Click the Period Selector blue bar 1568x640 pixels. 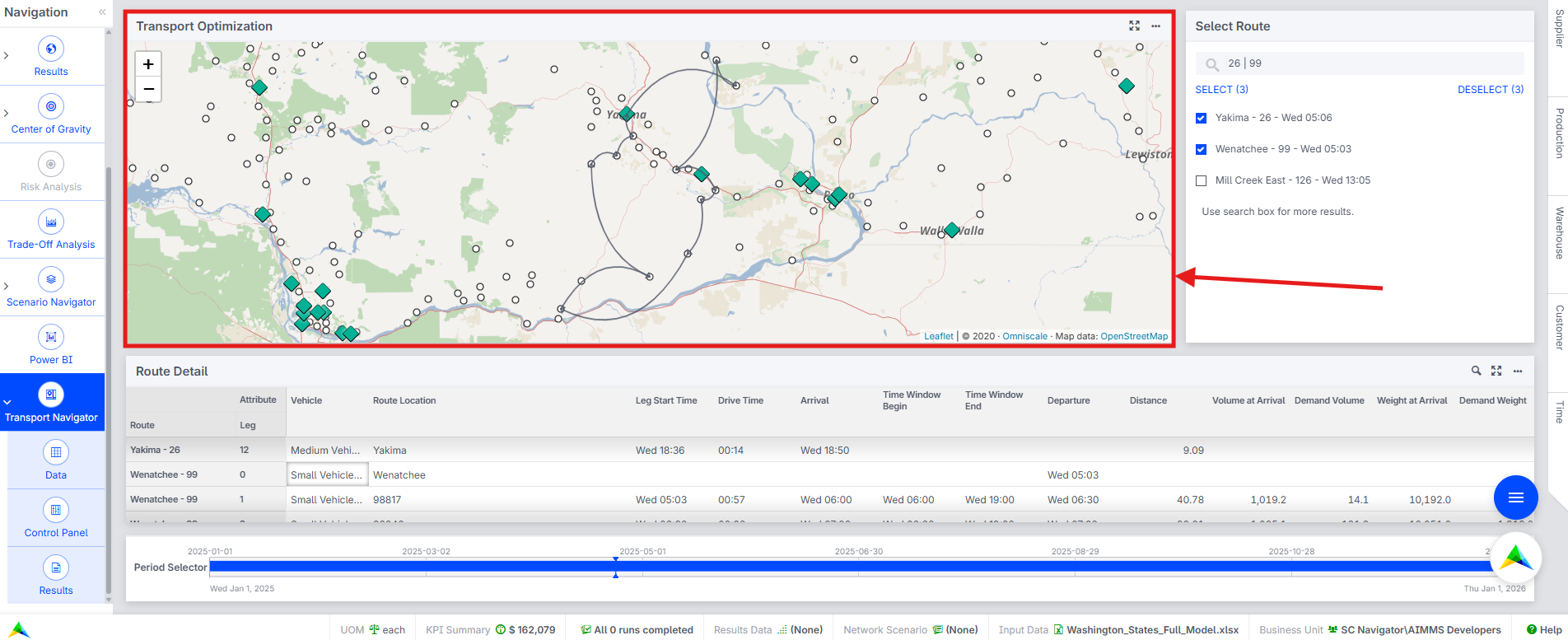[851, 567]
